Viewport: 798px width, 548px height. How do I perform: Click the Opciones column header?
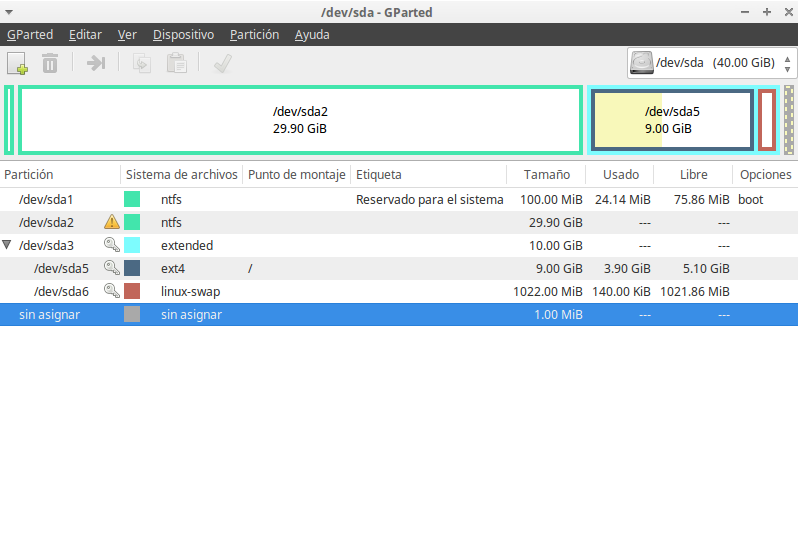coord(765,175)
